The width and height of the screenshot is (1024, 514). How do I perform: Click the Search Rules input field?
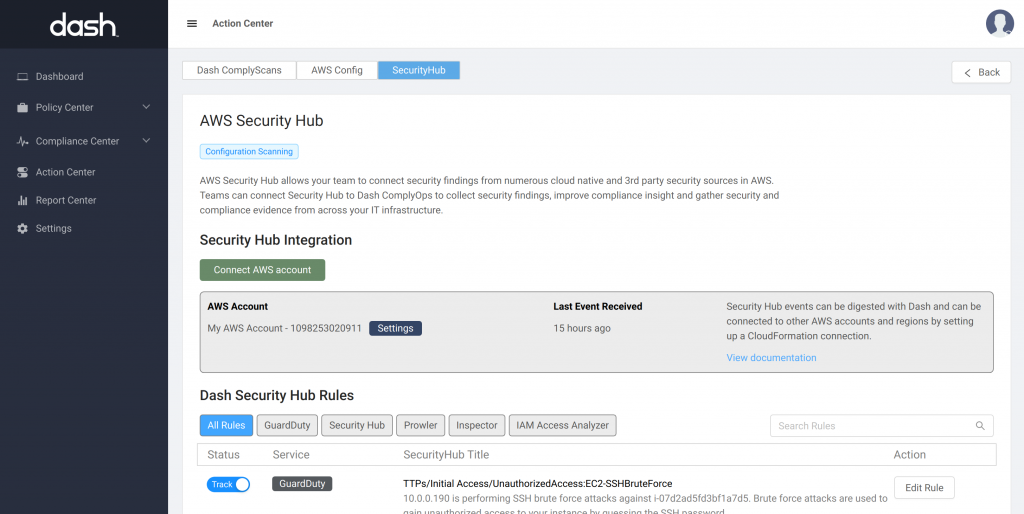[x=882, y=426]
